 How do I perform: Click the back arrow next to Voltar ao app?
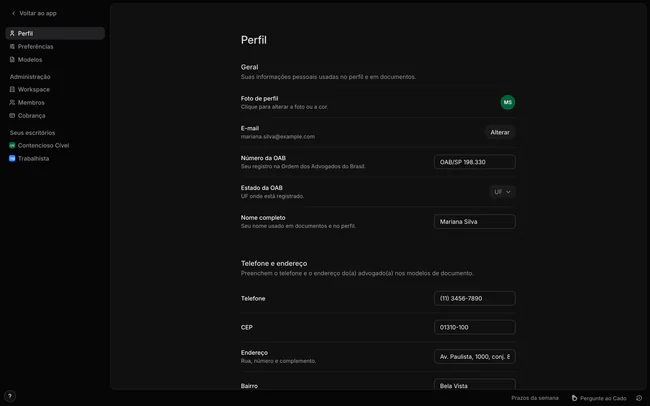click(x=13, y=13)
